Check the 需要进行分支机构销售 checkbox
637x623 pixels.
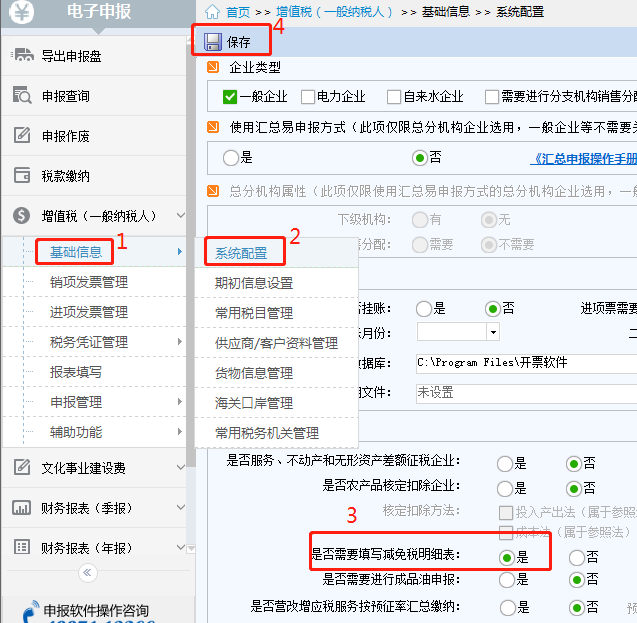[492, 97]
